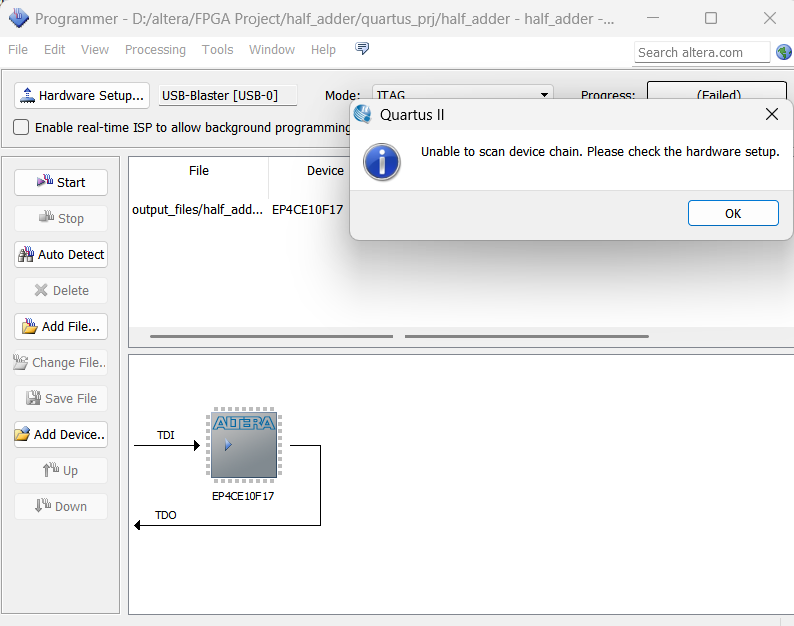Enable real-time ISP checkbox

21,127
